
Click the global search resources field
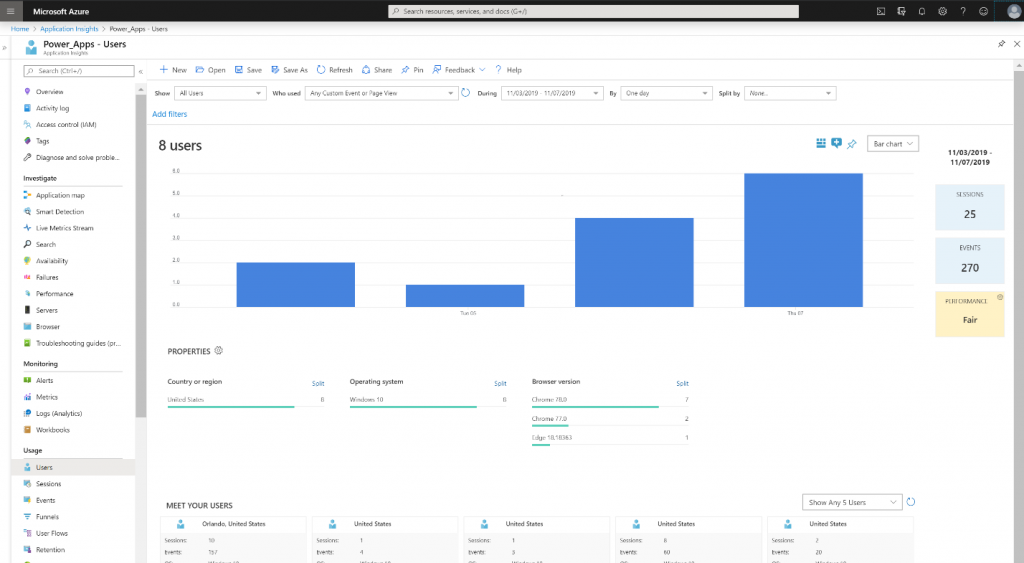594,11
